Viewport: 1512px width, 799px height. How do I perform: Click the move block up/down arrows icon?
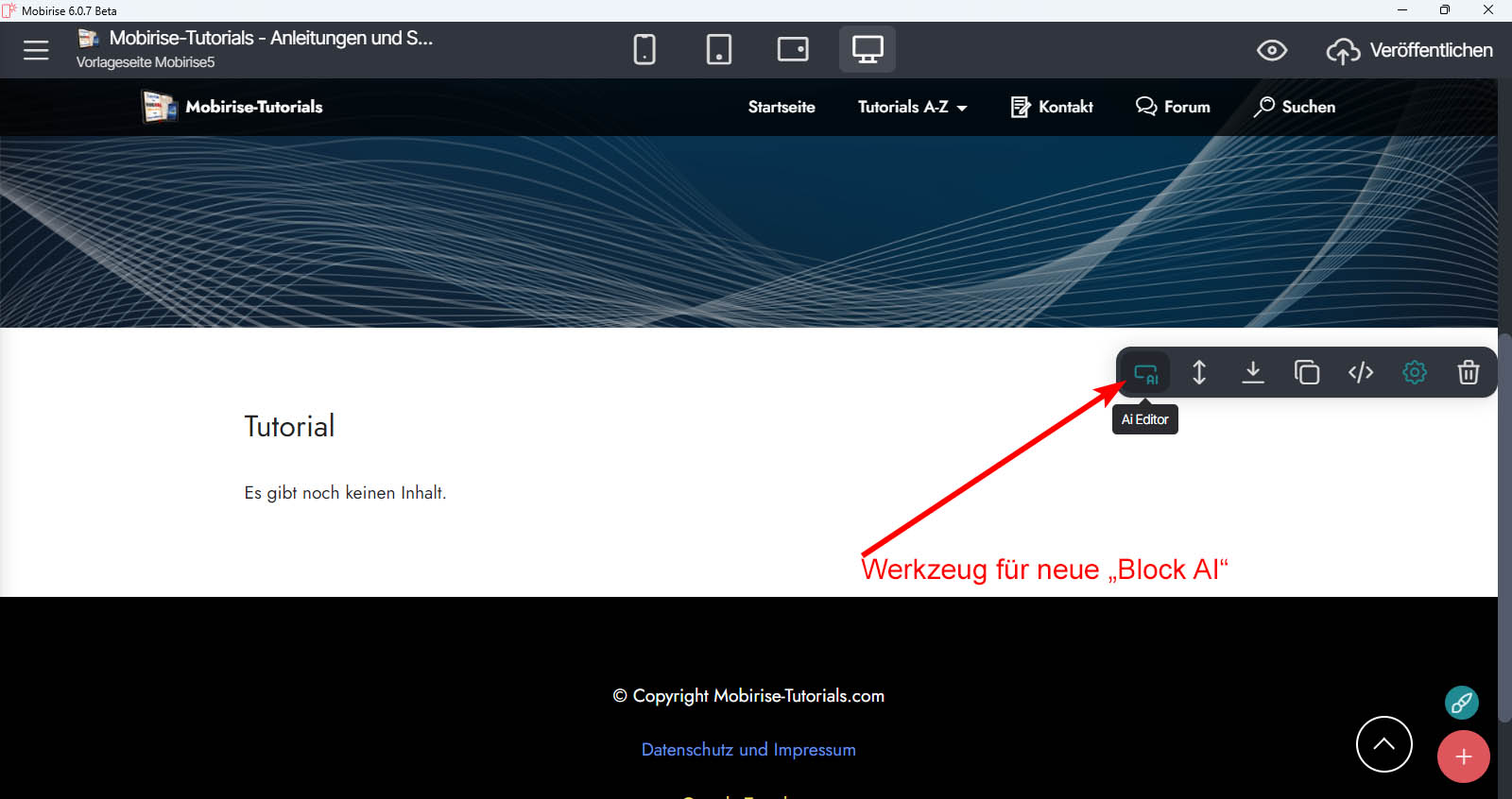tap(1199, 372)
